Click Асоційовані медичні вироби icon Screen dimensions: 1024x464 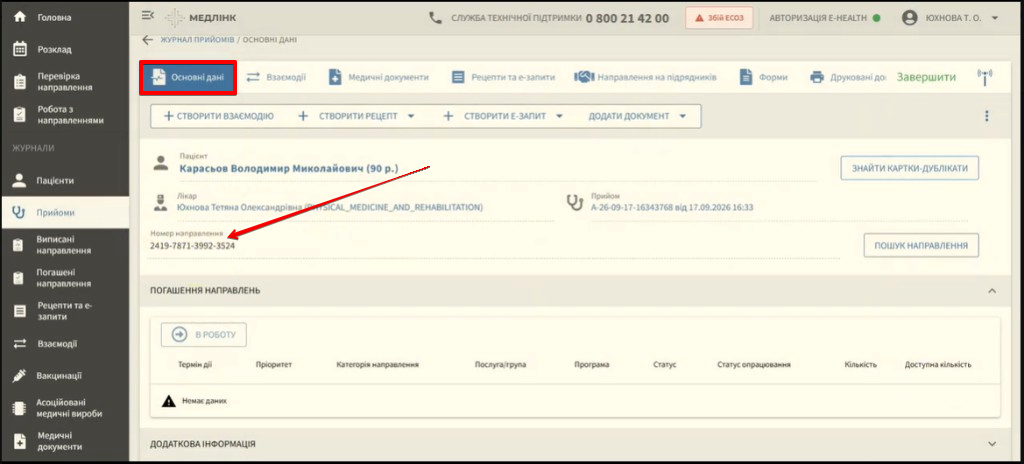pos(20,408)
